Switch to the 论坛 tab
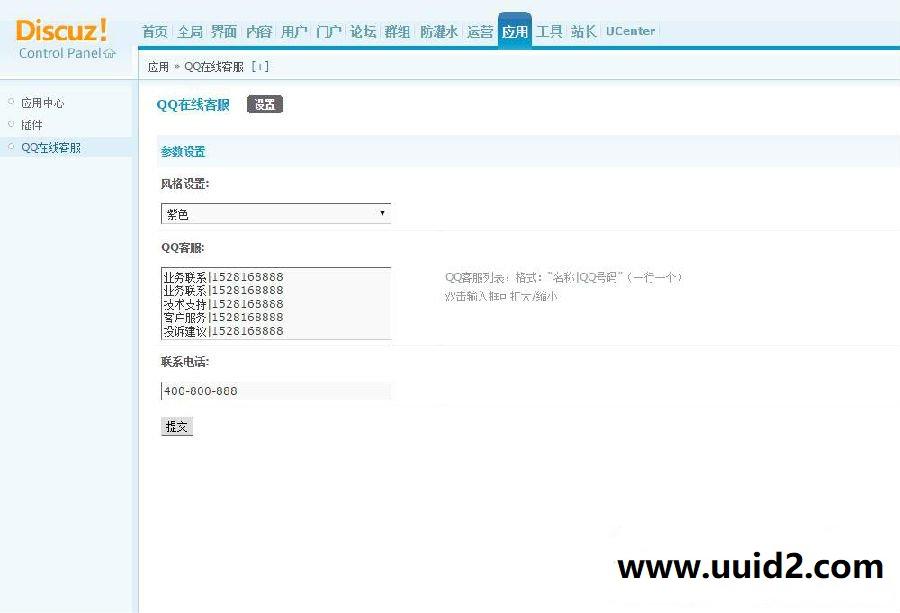Viewport: 900px width, 613px height. pyautogui.click(x=362, y=31)
